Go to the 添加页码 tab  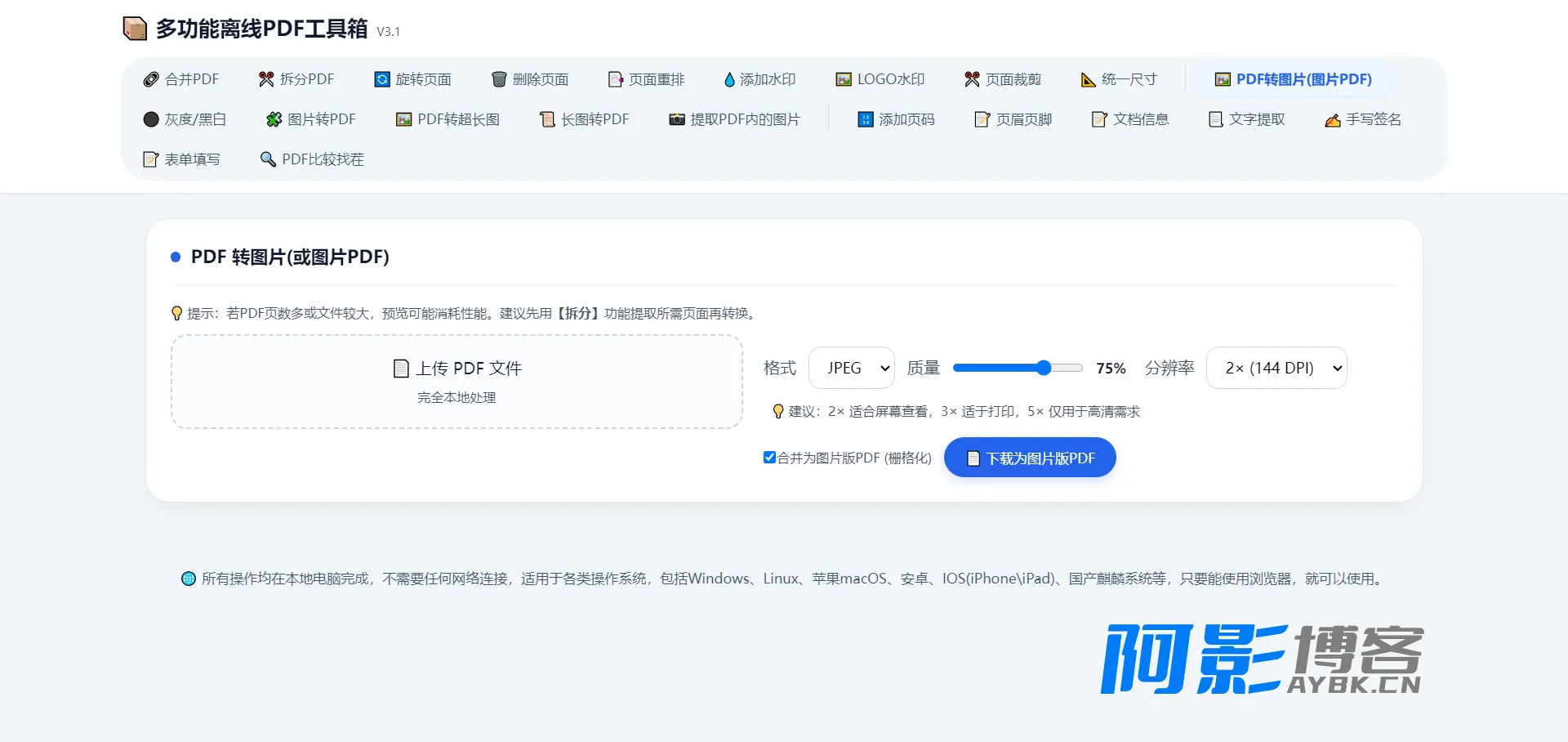click(x=896, y=119)
